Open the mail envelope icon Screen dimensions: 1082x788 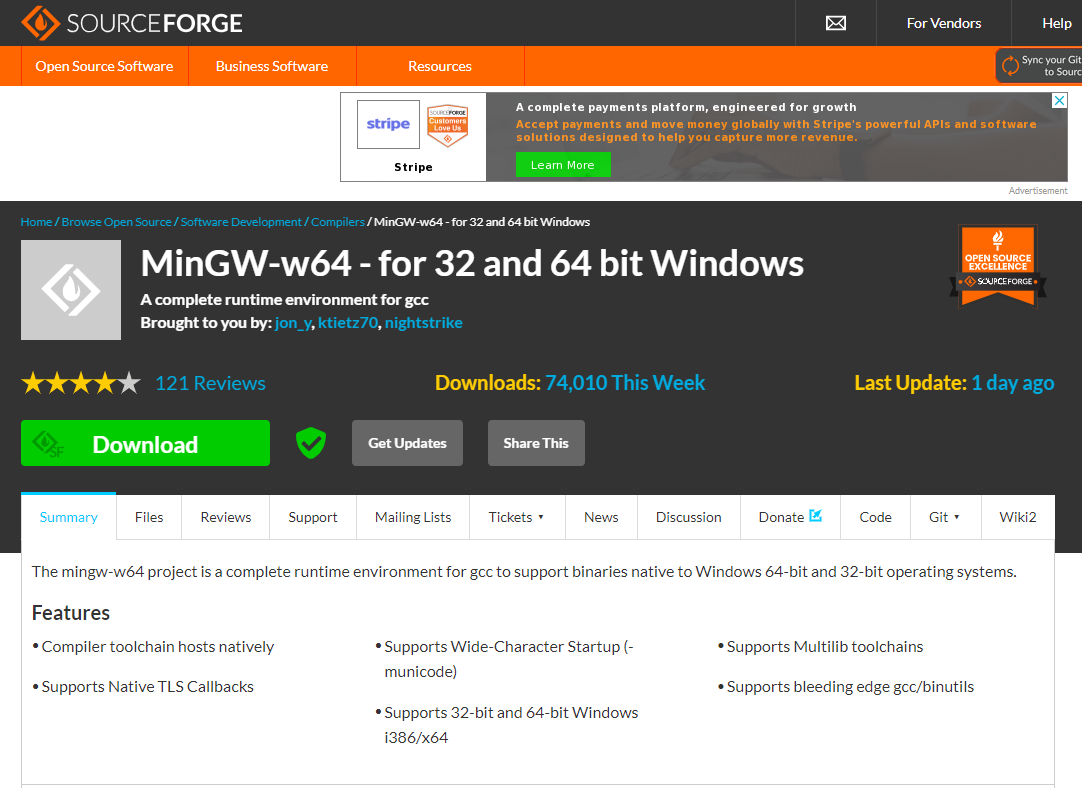836,23
